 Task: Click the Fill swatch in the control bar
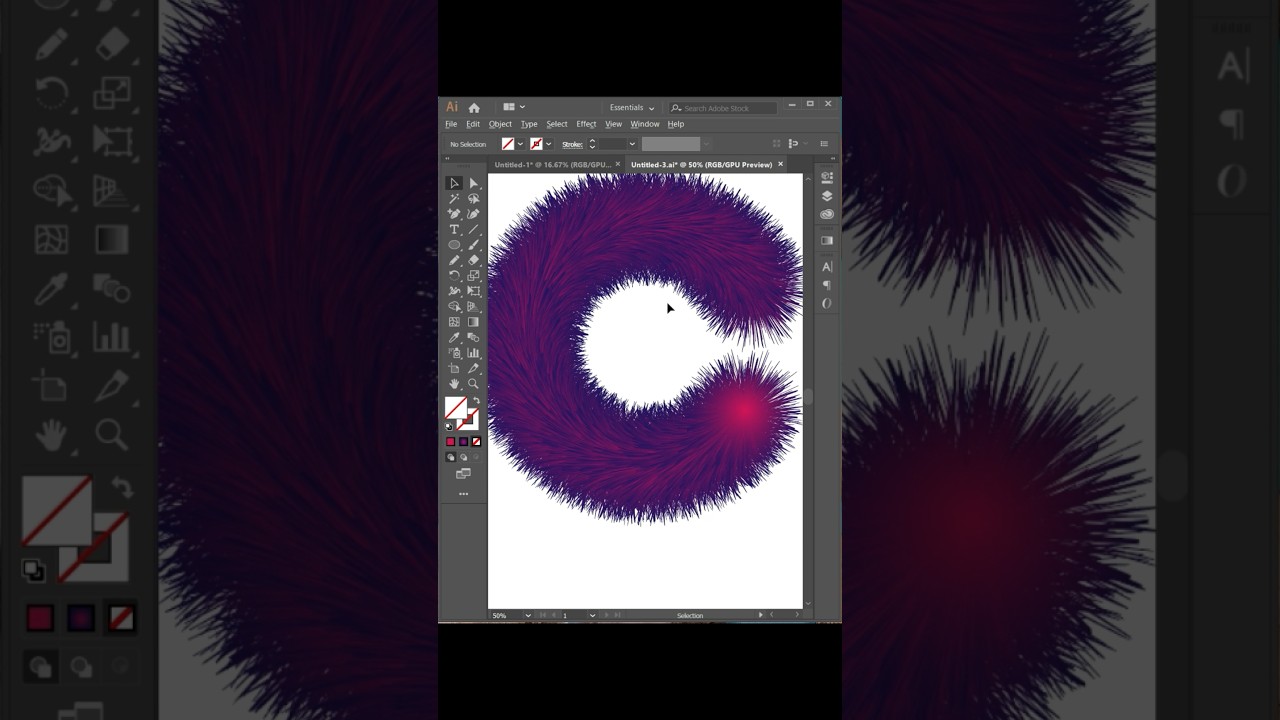click(508, 144)
